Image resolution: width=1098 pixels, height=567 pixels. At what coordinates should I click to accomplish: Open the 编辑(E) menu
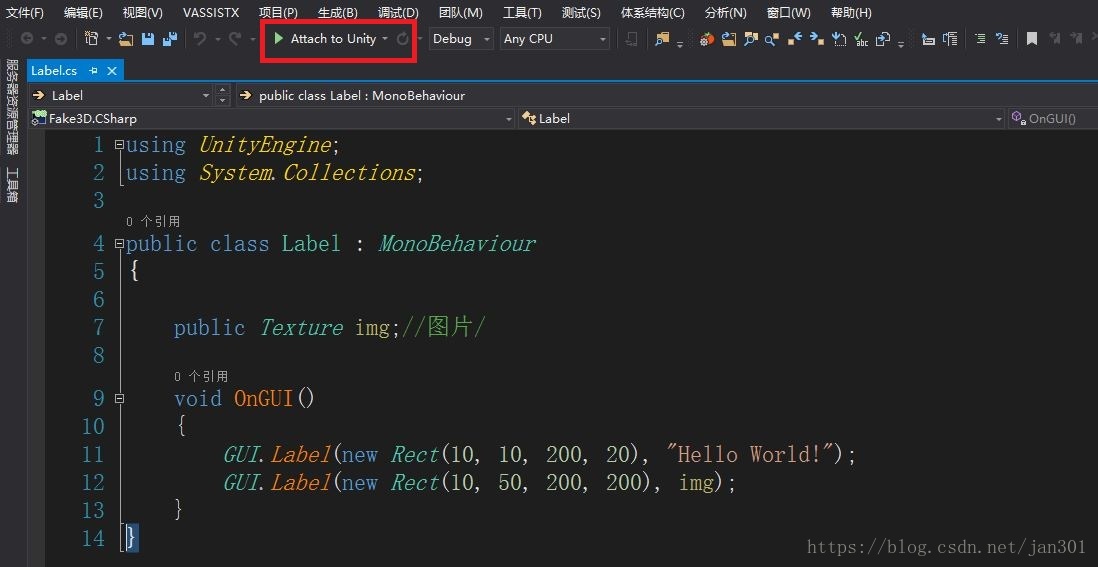(x=83, y=13)
